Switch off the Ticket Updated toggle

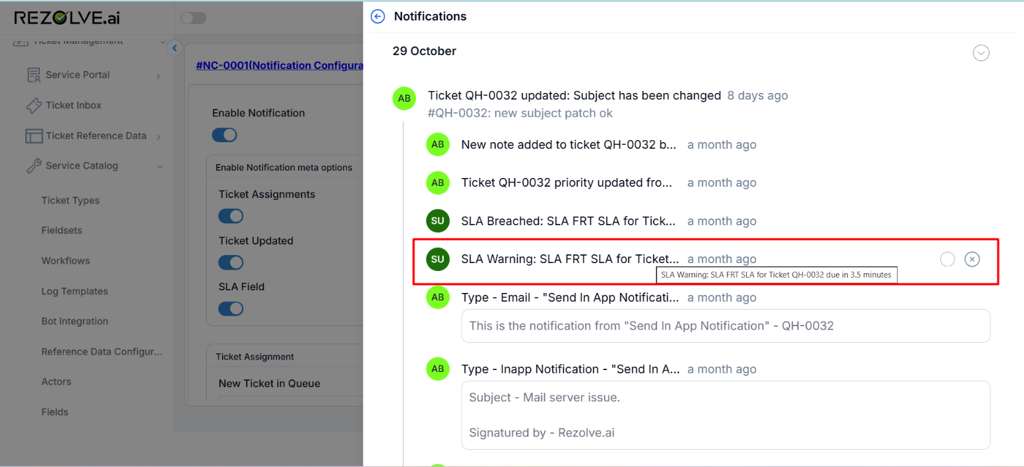[x=231, y=263]
